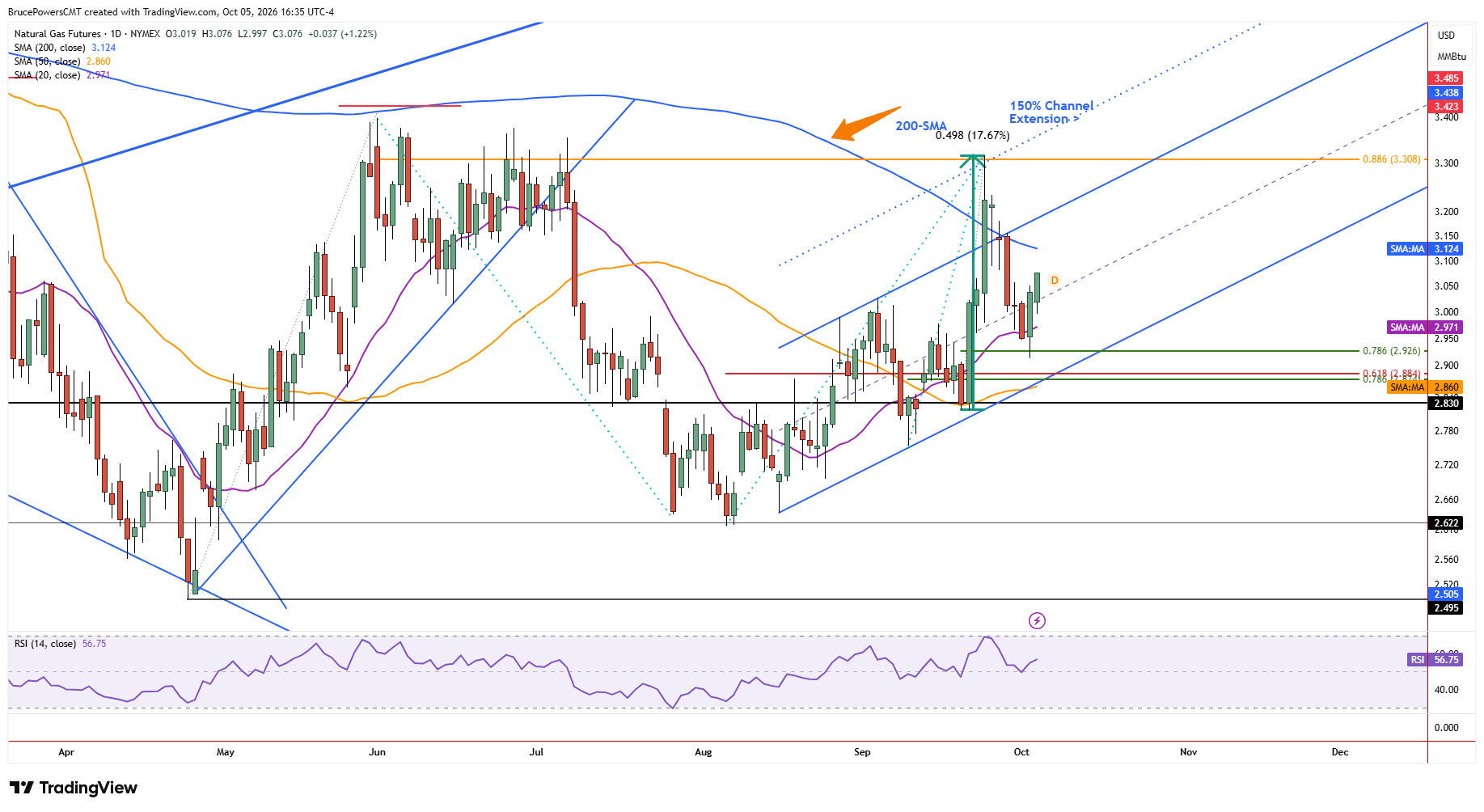This screenshot has width=1484, height=812.
Task: Click the SMA (200, close) indicator legend
Action: pyautogui.click(x=65, y=48)
